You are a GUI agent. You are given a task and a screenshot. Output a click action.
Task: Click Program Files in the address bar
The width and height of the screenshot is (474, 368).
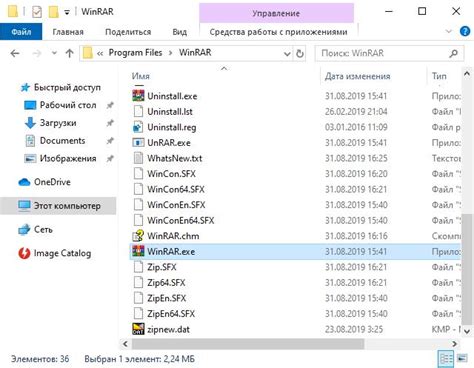(x=135, y=53)
